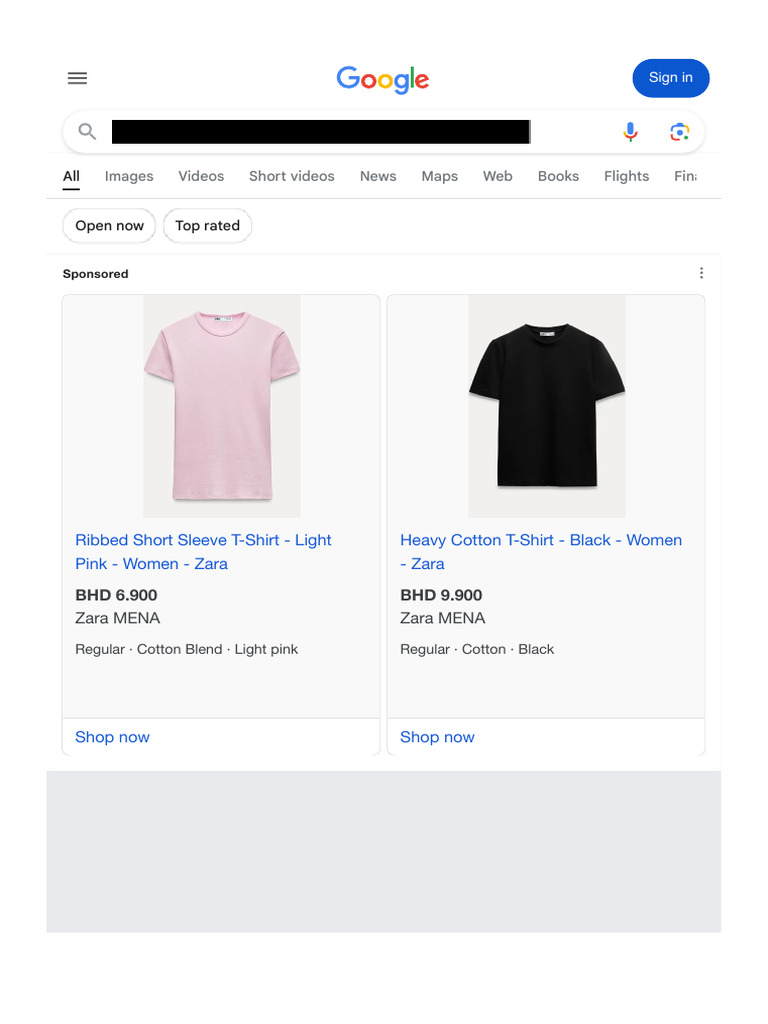
Task: Open the hamburger main menu
Action: [77, 78]
